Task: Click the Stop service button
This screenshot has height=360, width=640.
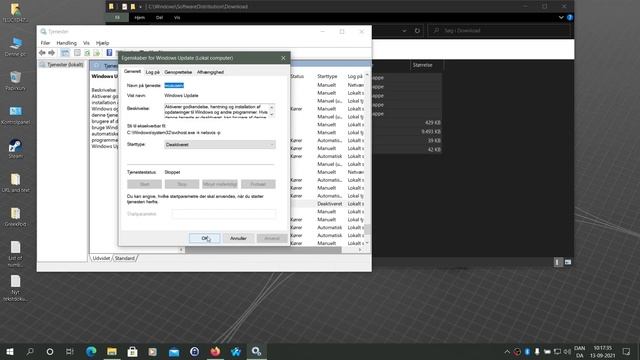Action: (182, 184)
